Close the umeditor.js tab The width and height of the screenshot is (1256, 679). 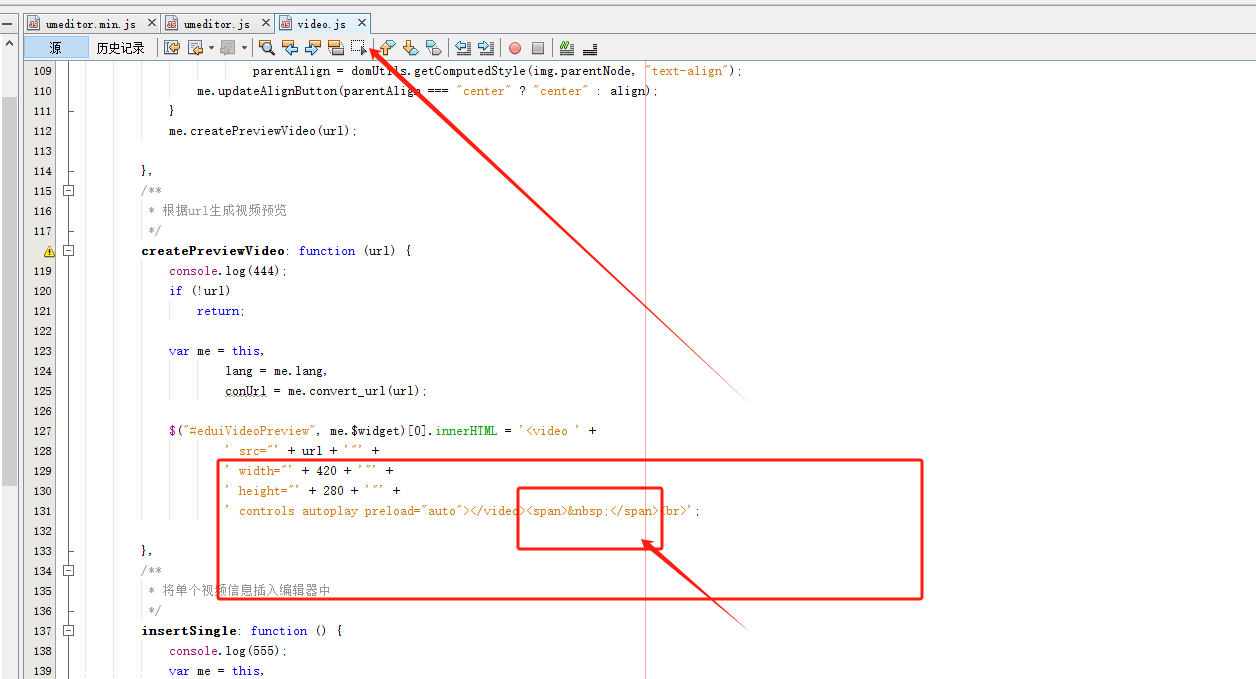(265, 23)
